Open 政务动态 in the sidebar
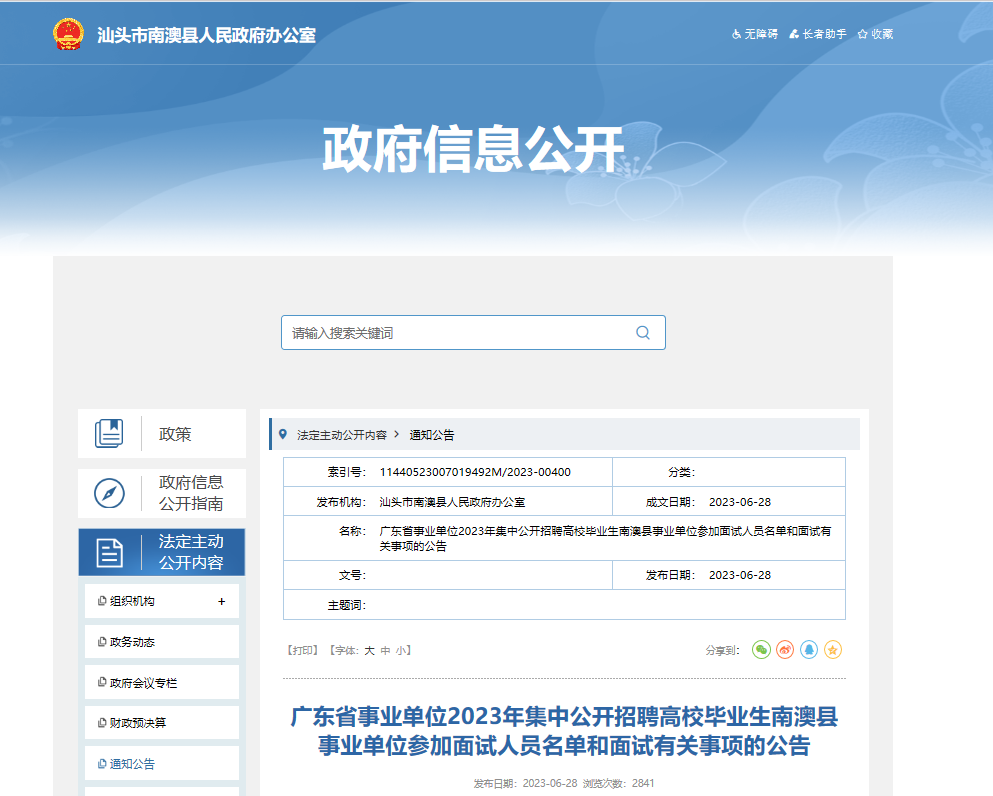Viewport: 993px width, 796px height. coord(133,642)
